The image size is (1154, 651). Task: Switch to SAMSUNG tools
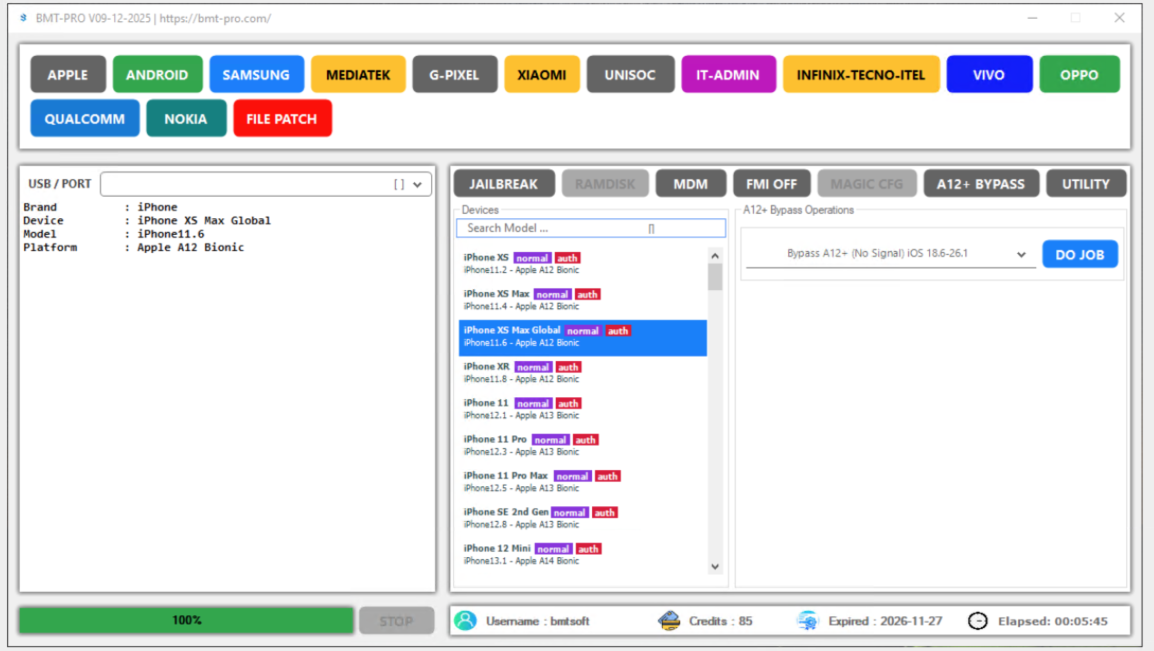(256, 74)
